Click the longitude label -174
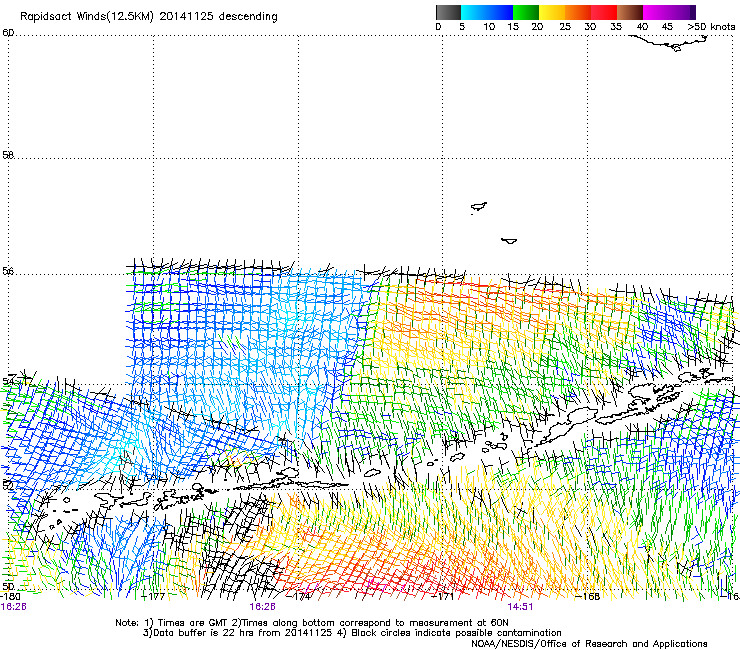This screenshot has width=740, height=650. click(300, 597)
